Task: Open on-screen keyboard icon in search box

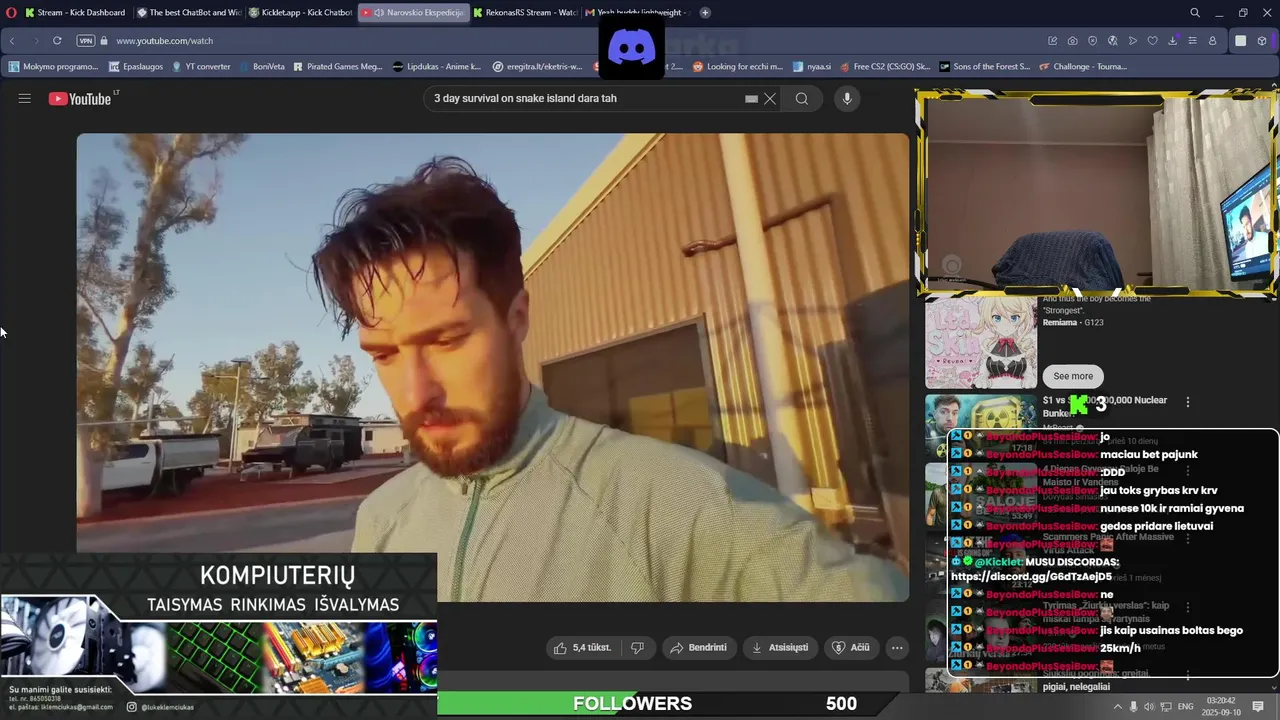Action: pos(751,99)
